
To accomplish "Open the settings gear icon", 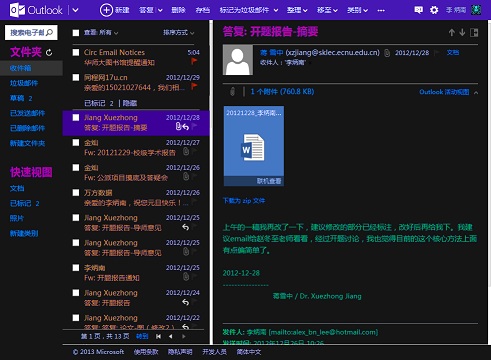I will (x=434, y=10).
